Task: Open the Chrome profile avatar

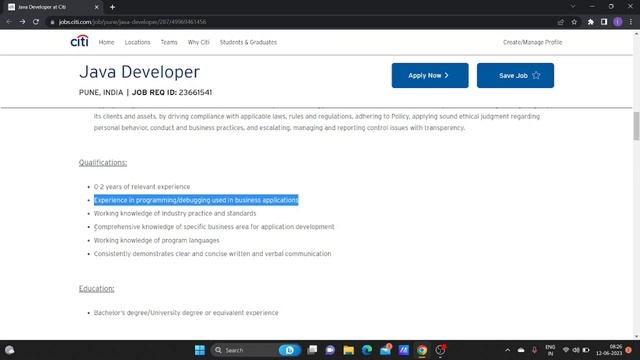Action: click(618, 22)
